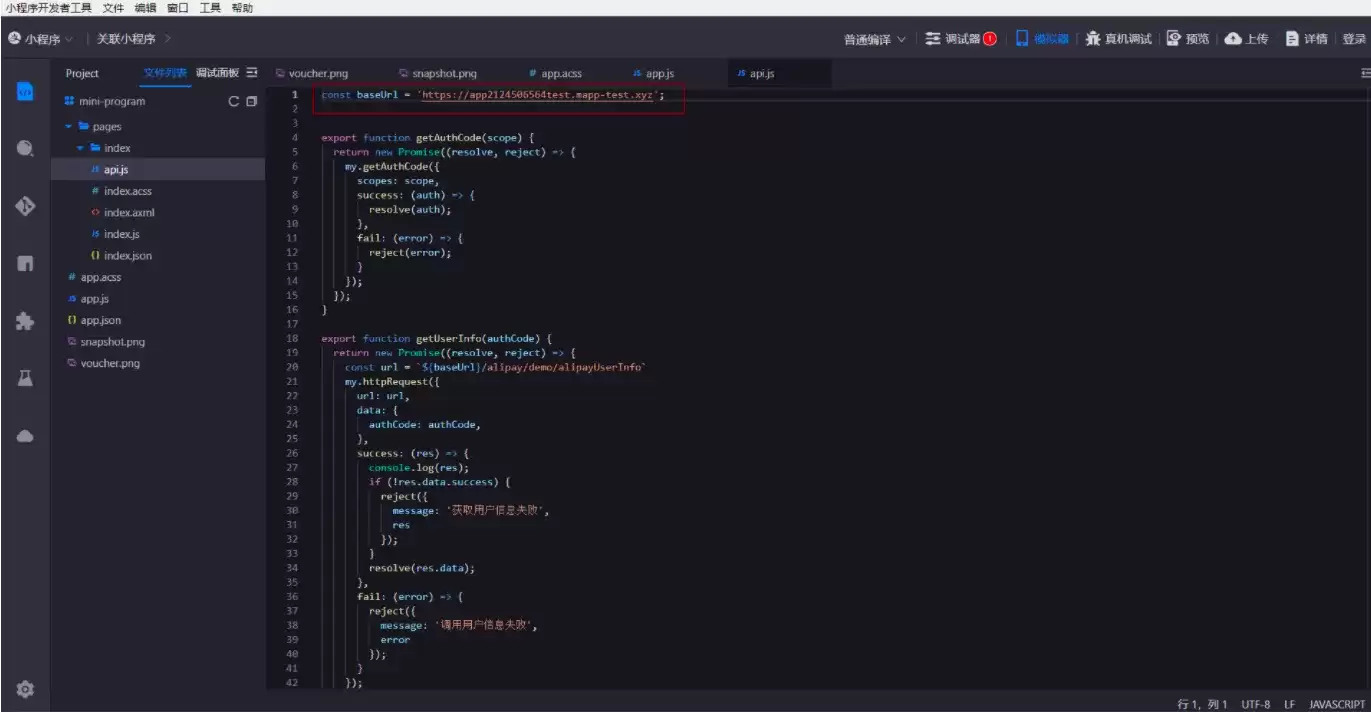1371x712 pixels.
Task: Open the package sidebar icon below git
Action: coord(25,264)
